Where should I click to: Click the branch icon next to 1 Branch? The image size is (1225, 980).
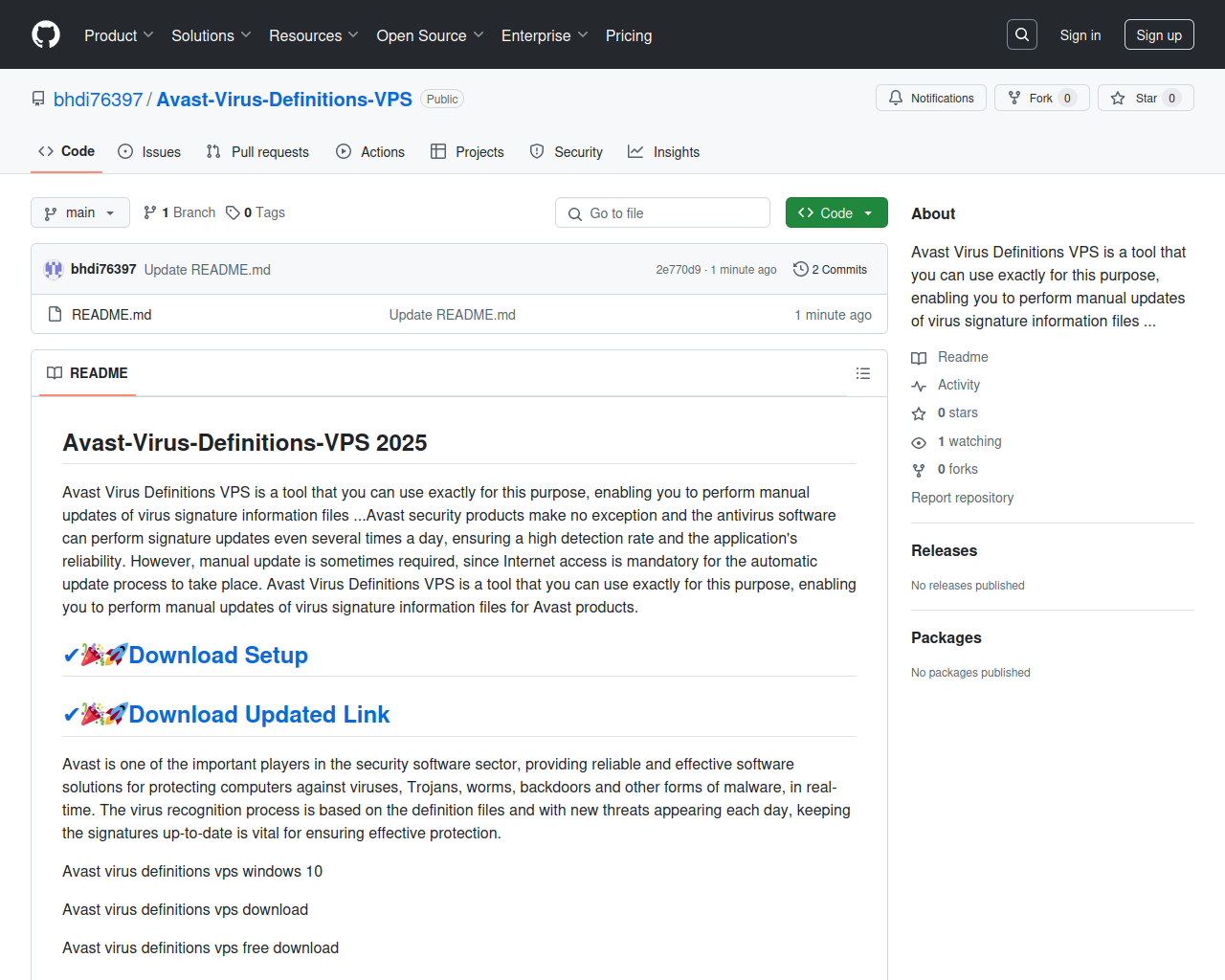pos(150,212)
